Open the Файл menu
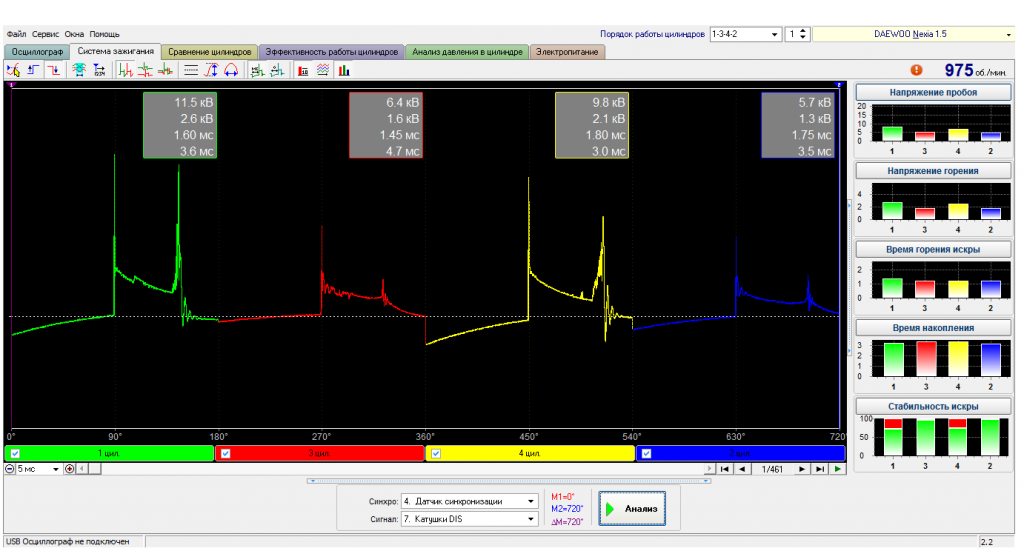Image resolution: width=1024 pixels, height=551 pixels. point(16,34)
